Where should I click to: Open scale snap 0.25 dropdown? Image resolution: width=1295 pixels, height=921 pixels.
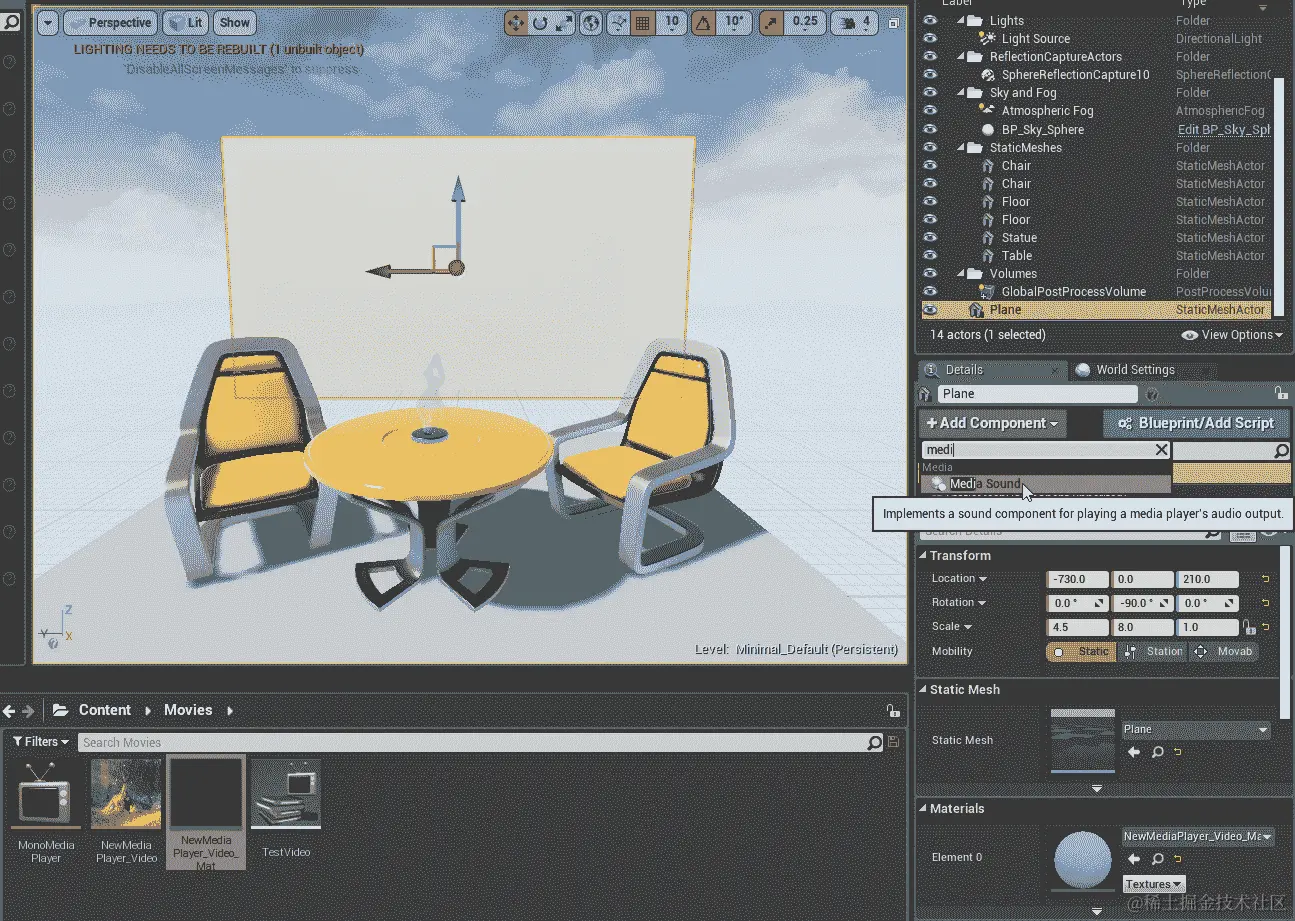point(805,22)
